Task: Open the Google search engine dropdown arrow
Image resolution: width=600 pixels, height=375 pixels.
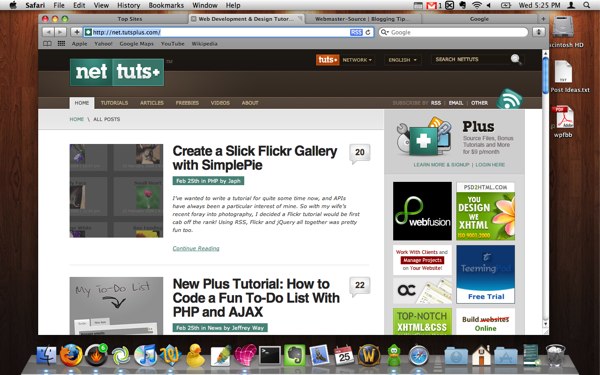Action: point(384,33)
